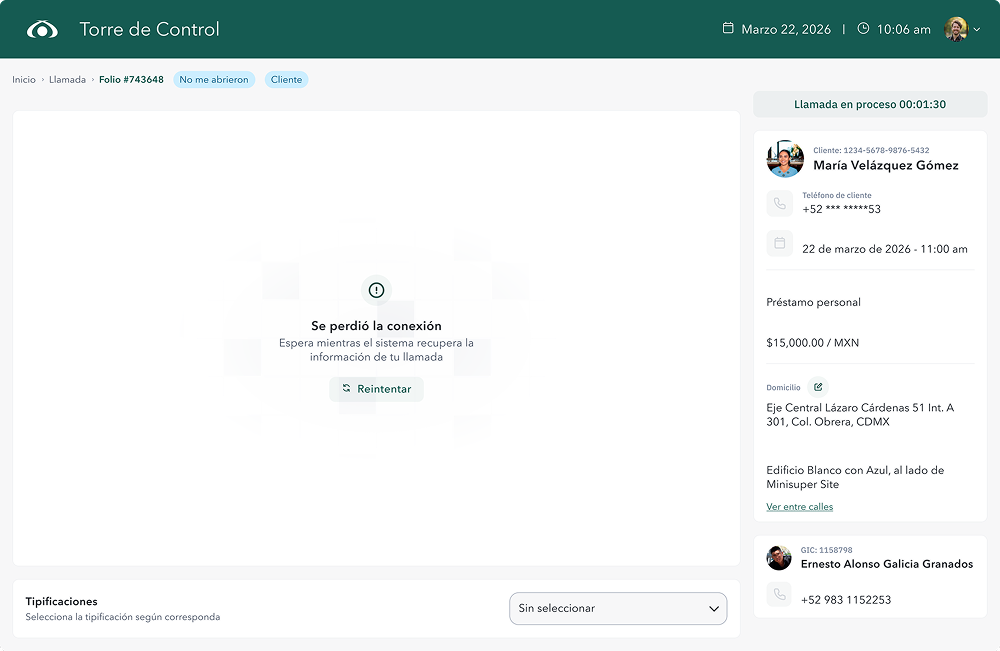Click the name Ernesto Alonso Galicia Granados
The height and width of the screenshot is (651, 1000).
pyautogui.click(x=886, y=564)
